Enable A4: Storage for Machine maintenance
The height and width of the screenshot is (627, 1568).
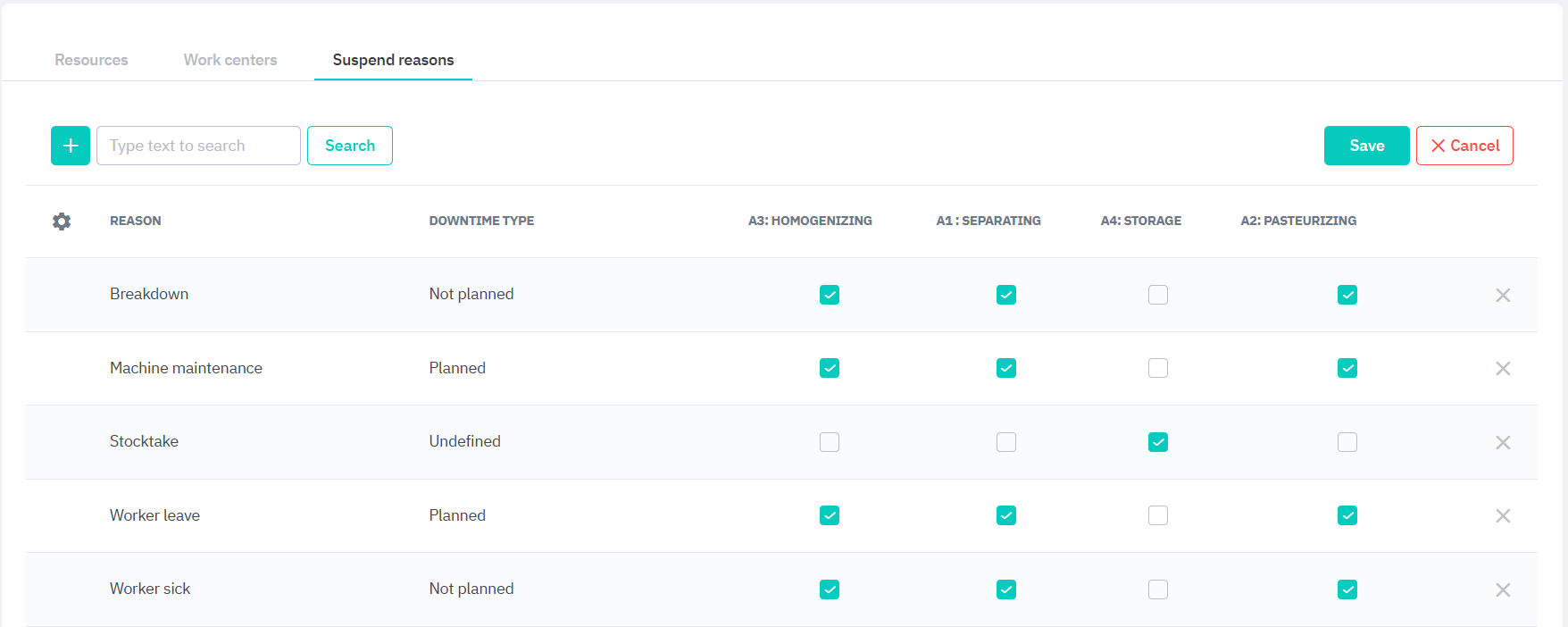(1158, 368)
